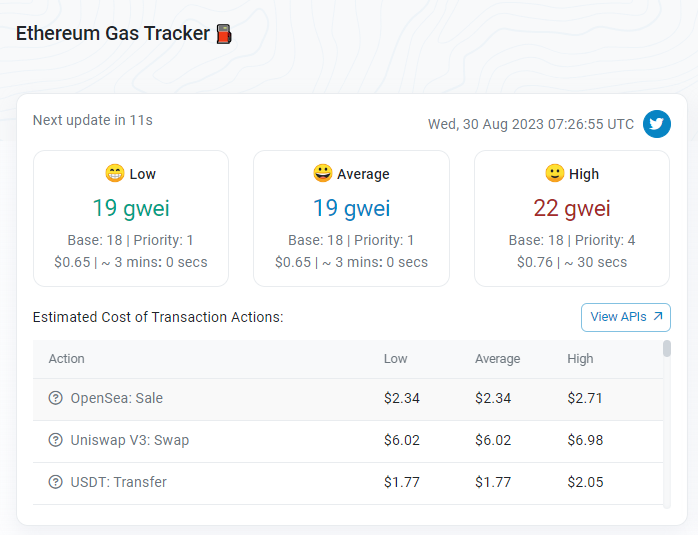Click the help icon beside OpenSea: Sale
Viewport: 698px width, 535px height.
tap(55, 397)
